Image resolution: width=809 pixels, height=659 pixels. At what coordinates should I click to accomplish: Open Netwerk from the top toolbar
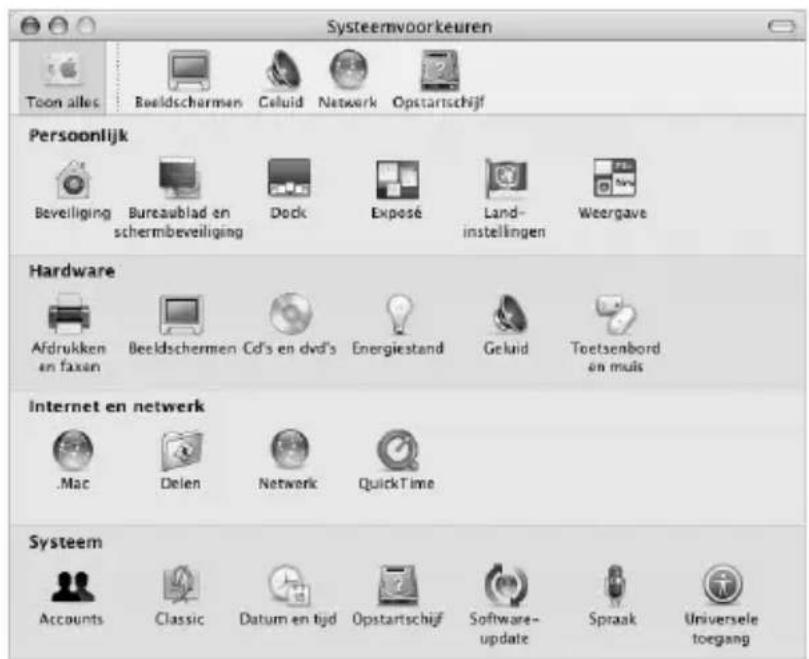pos(348,78)
